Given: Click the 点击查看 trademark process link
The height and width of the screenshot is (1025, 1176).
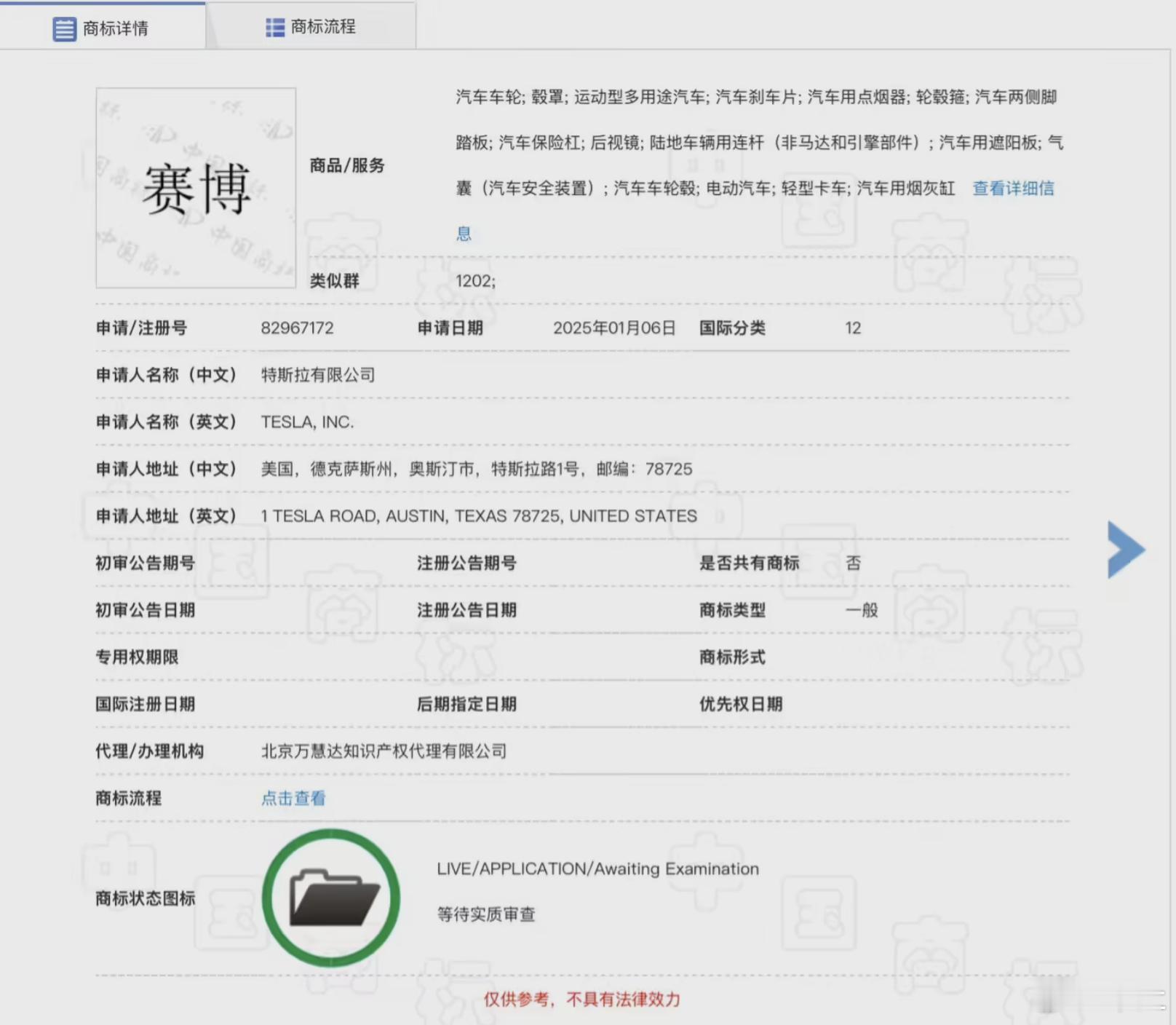Looking at the screenshot, I should [x=293, y=798].
